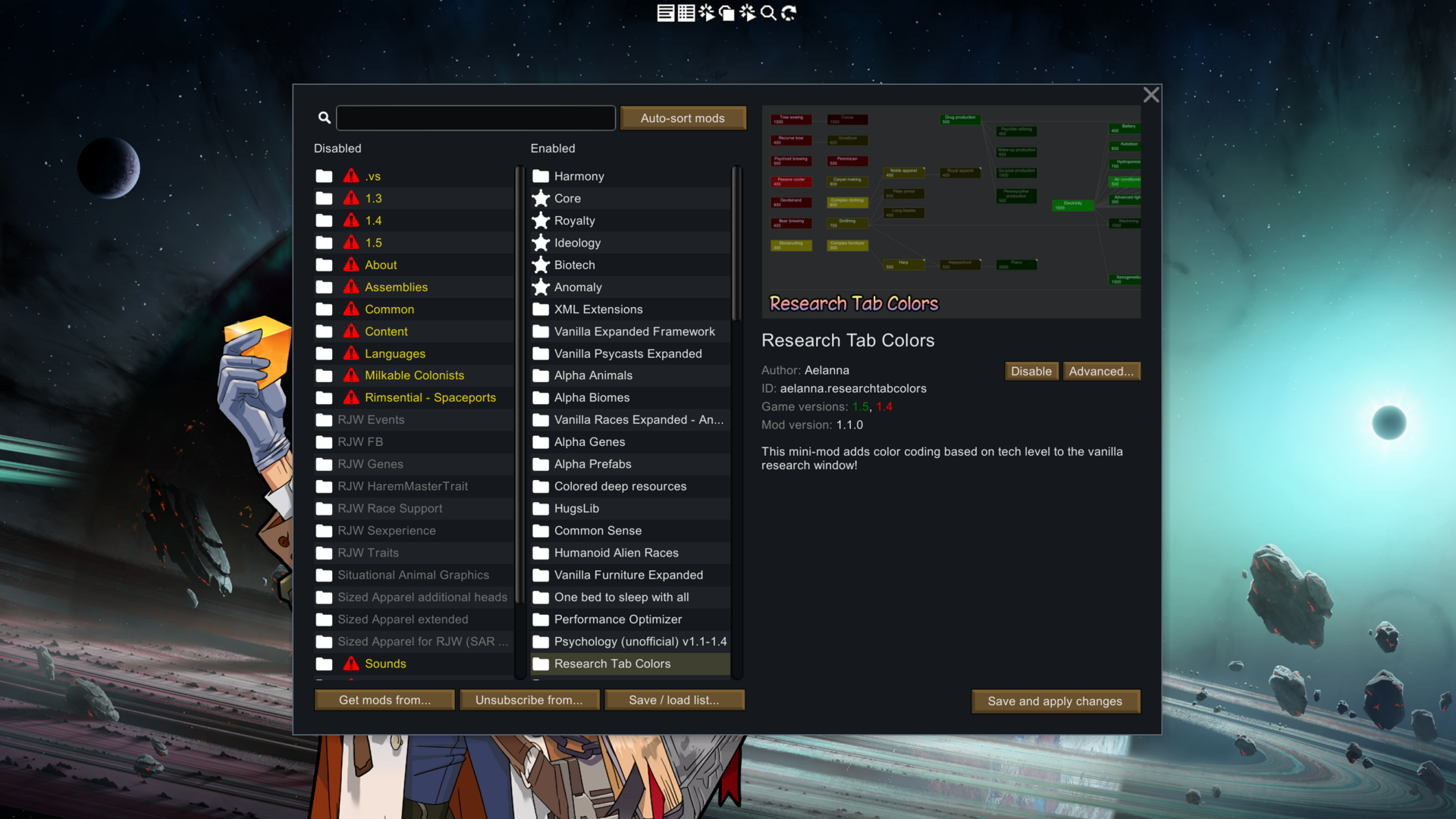Focus the mod search input field

click(475, 118)
